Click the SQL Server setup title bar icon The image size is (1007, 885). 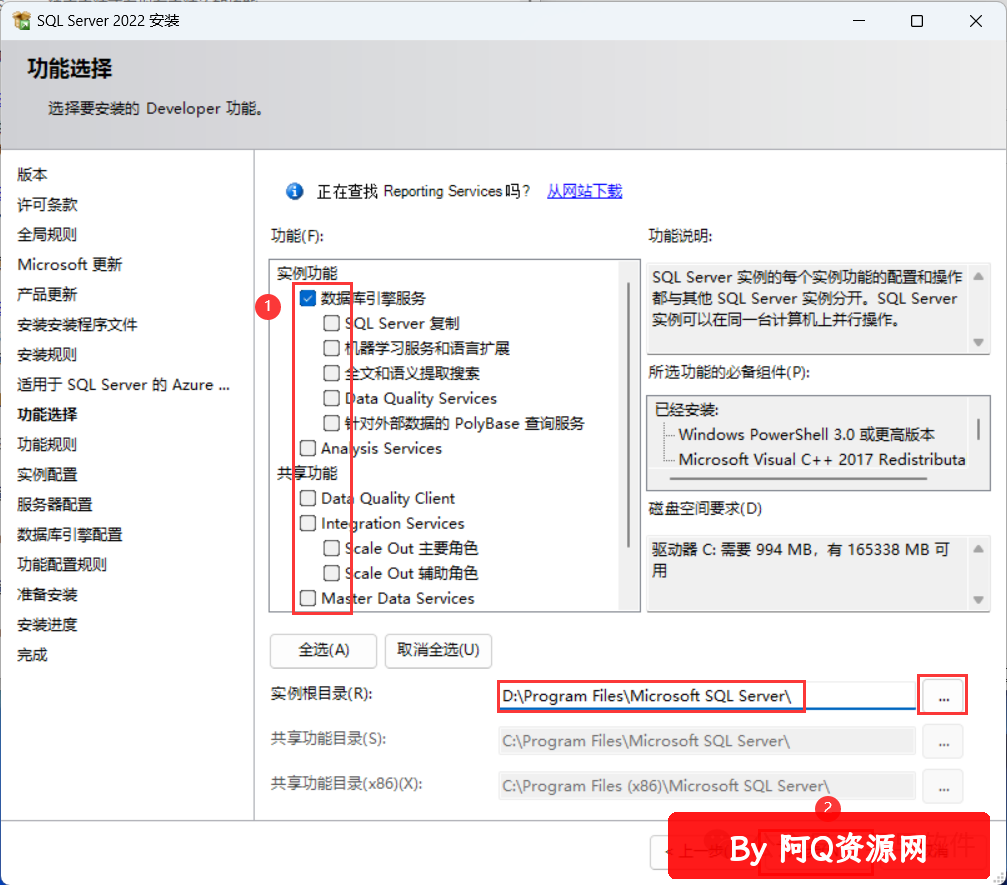point(21,21)
